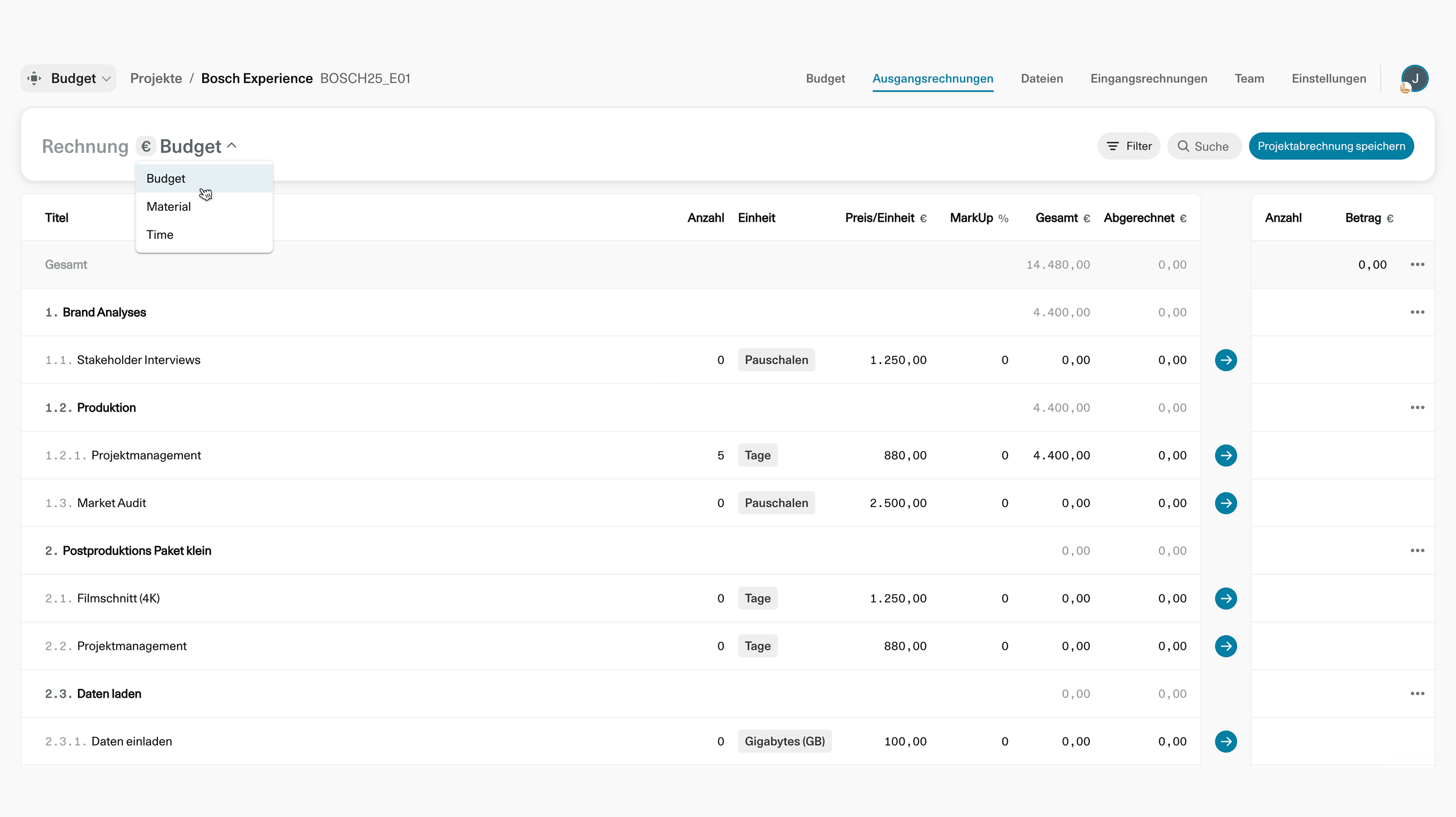This screenshot has height=817, width=1456.
Task: Open the three-dot menu for Produktion
Action: click(1417, 407)
